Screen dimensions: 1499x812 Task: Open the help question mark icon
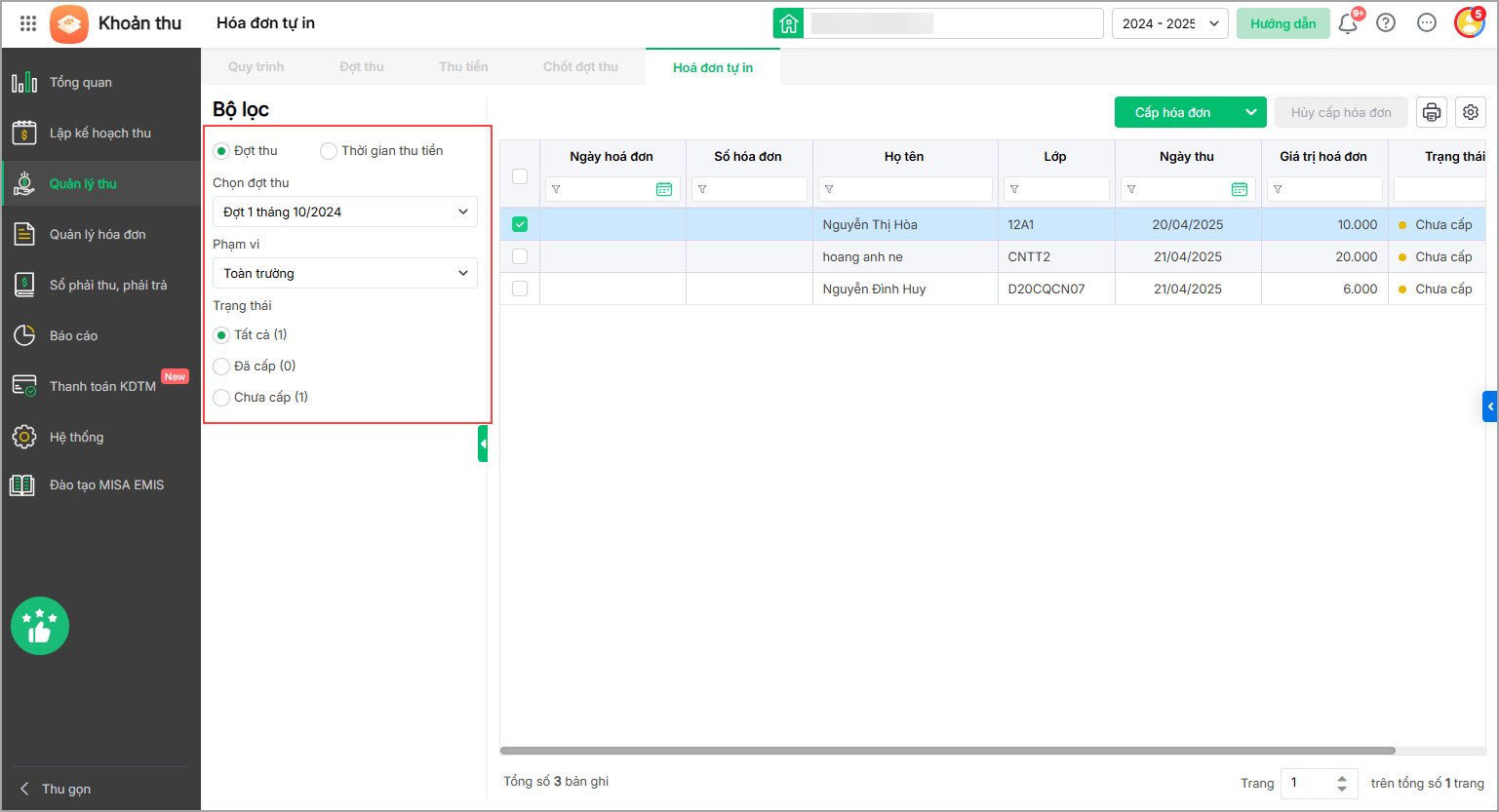tap(1386, 23)
